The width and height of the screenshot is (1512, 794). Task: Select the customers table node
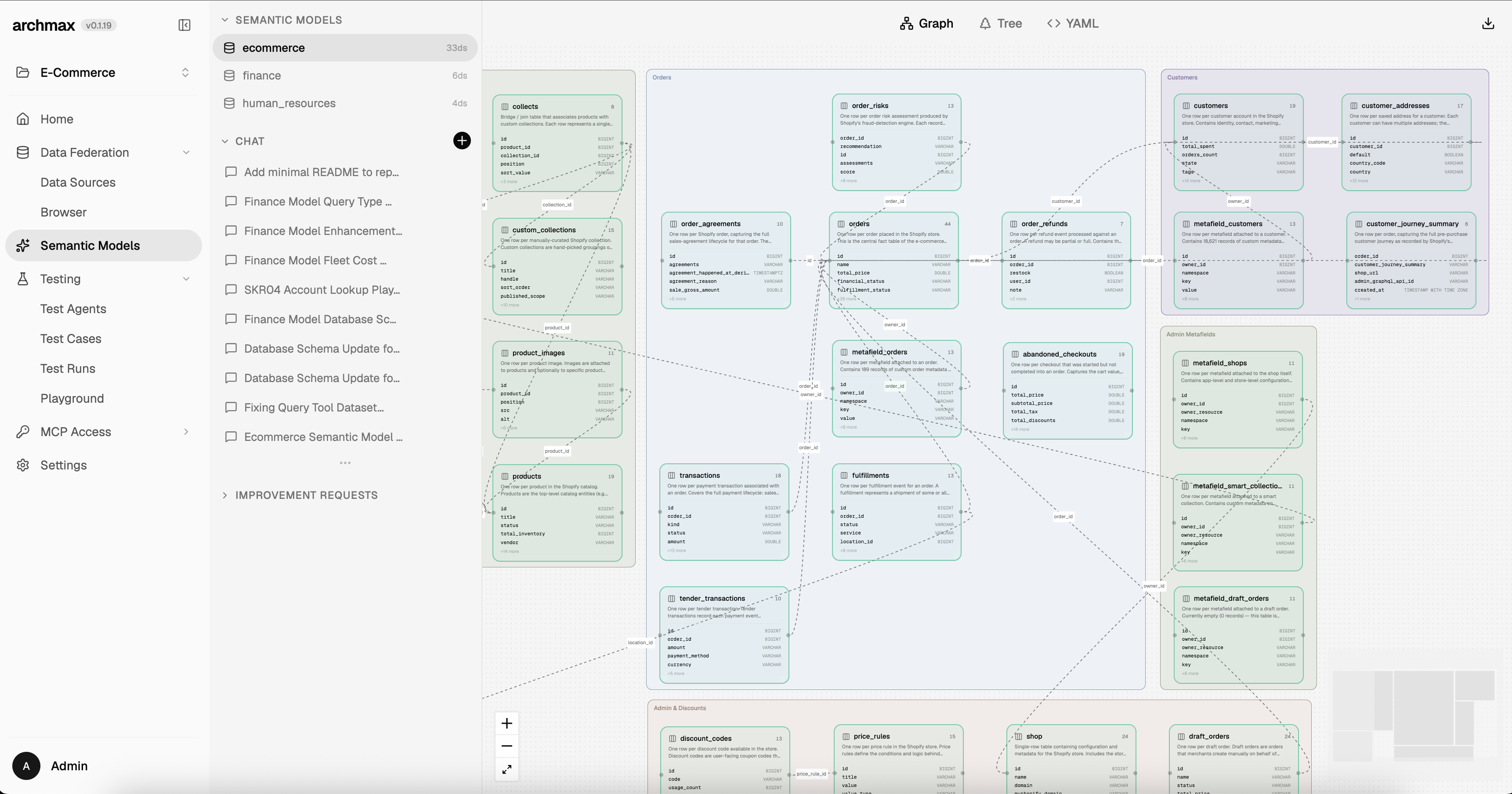[1238, 142]
